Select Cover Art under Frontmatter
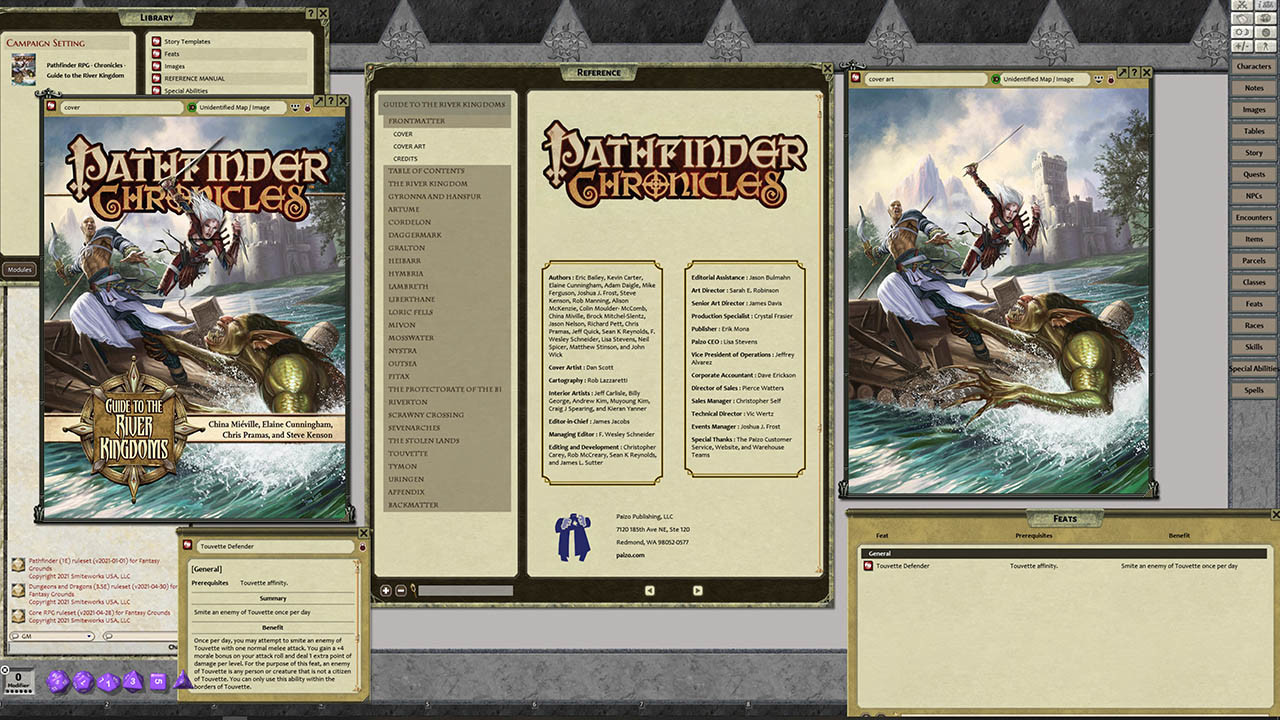Screen dimensions: 1280x720 pyautogui.click(x=409, y=146)
